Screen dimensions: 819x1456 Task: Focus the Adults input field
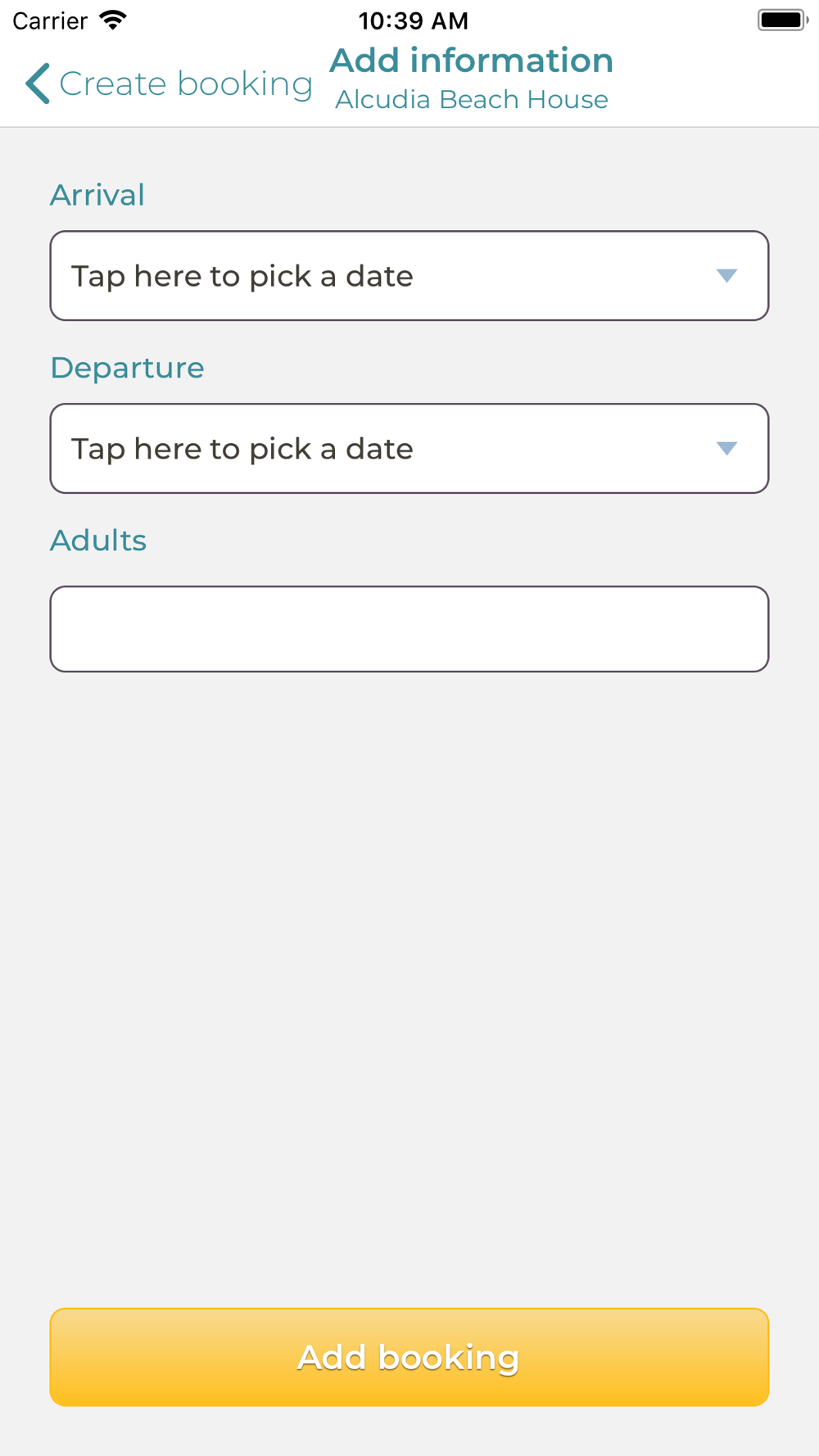coord(409,629)
